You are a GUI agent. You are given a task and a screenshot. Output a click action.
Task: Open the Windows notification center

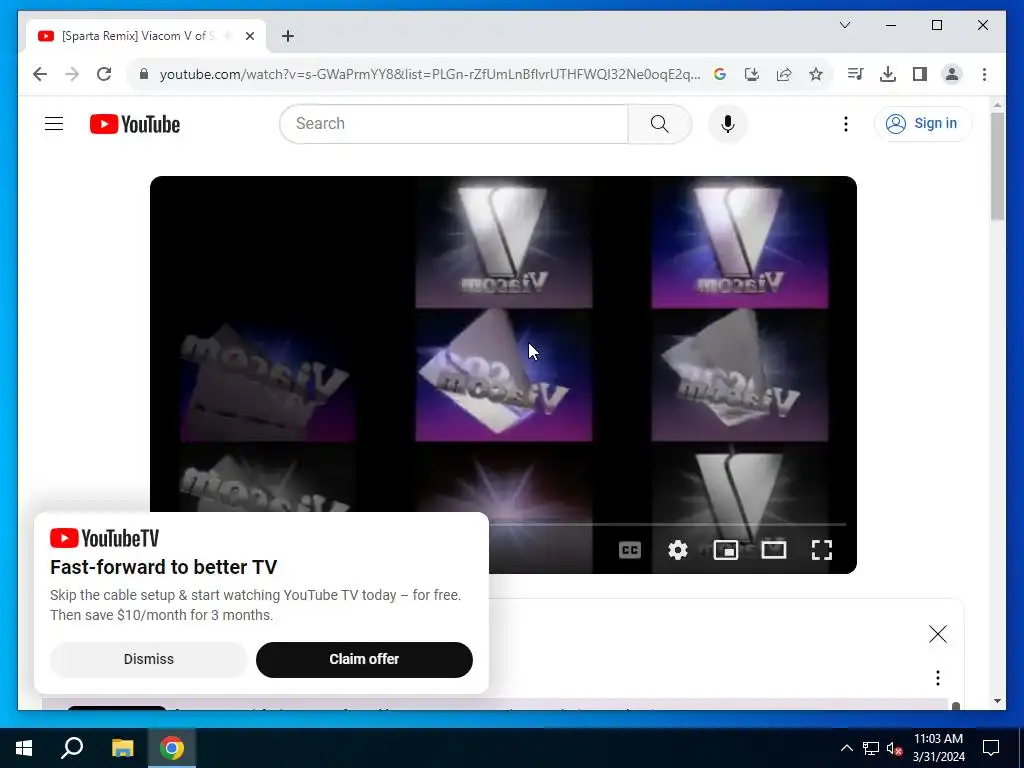click(x=991, y=748)
